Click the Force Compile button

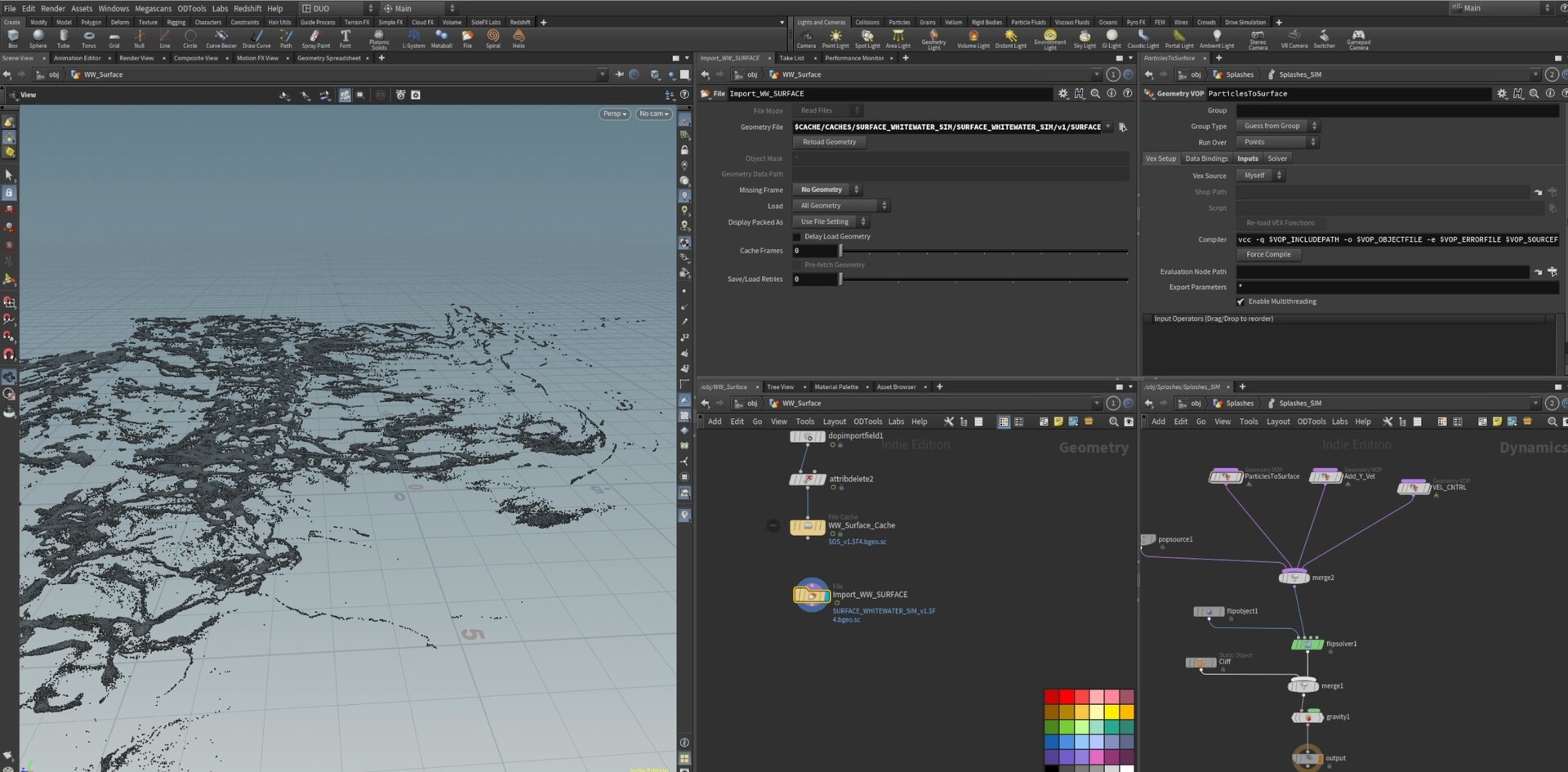click(x=1267, y=254)
